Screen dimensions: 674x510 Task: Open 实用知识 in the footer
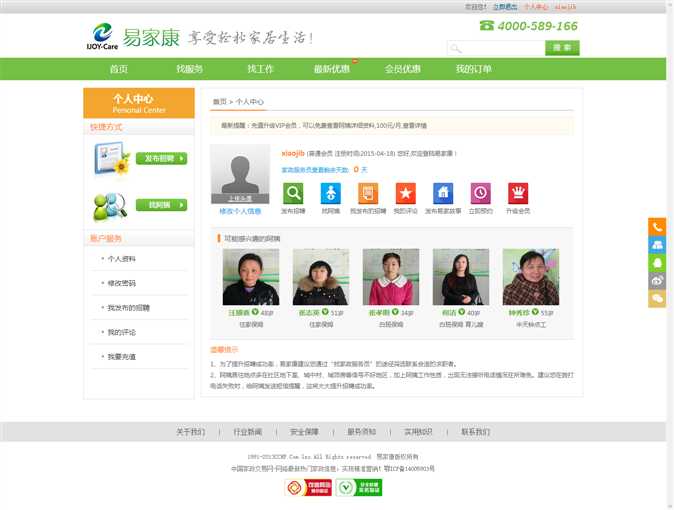click(x=418, y=432)
